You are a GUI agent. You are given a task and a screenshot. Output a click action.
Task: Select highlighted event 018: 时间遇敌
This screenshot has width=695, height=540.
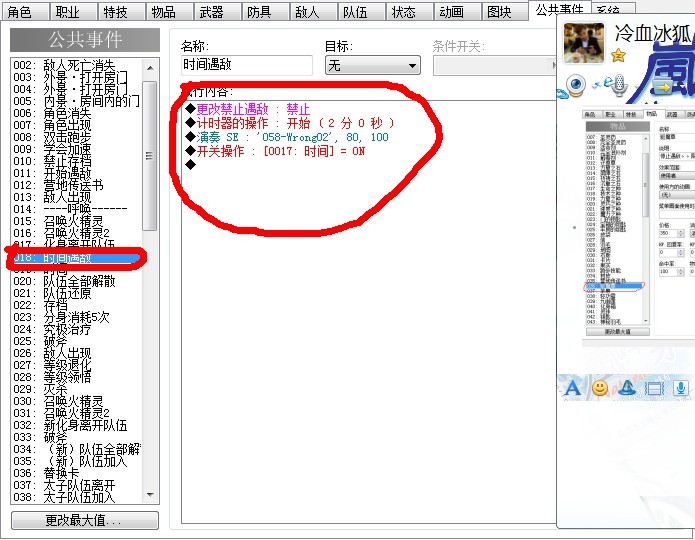[76, 258]
